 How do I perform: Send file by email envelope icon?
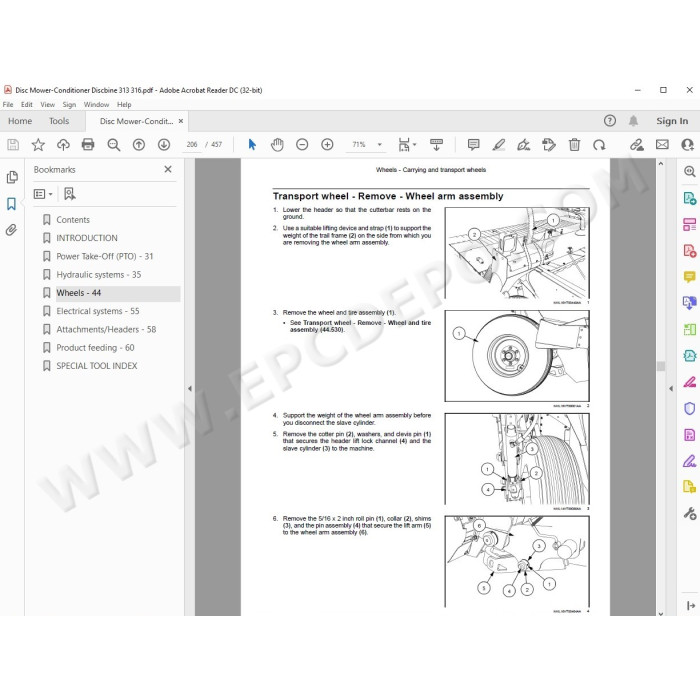click(x=662, y=144)
